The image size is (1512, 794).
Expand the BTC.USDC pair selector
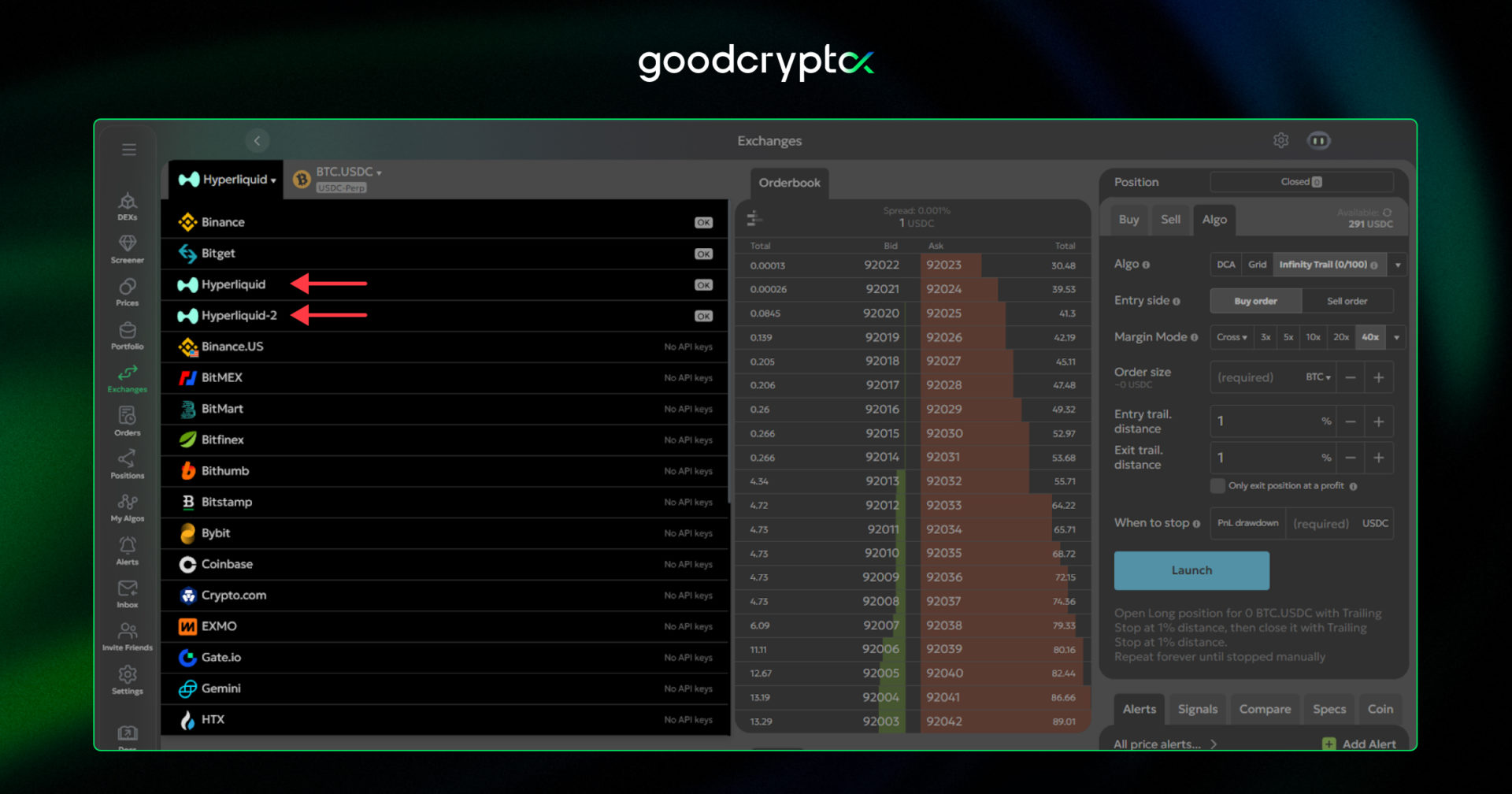pyautogui.click(x=346, y=171)
